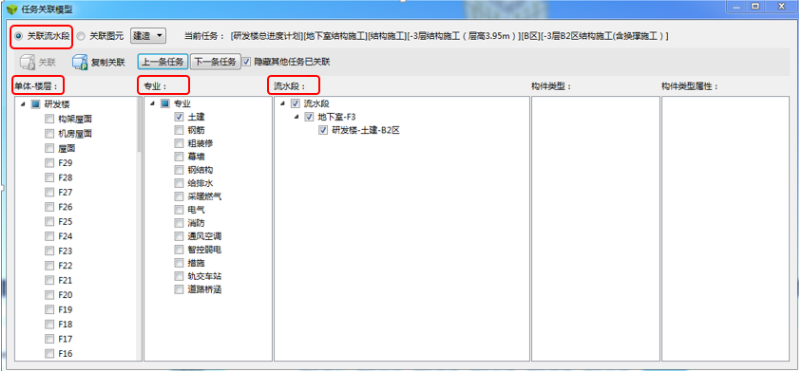Check the 机房屋面 checkbox
Screen dimensions: 799x371
click(49, 134)
